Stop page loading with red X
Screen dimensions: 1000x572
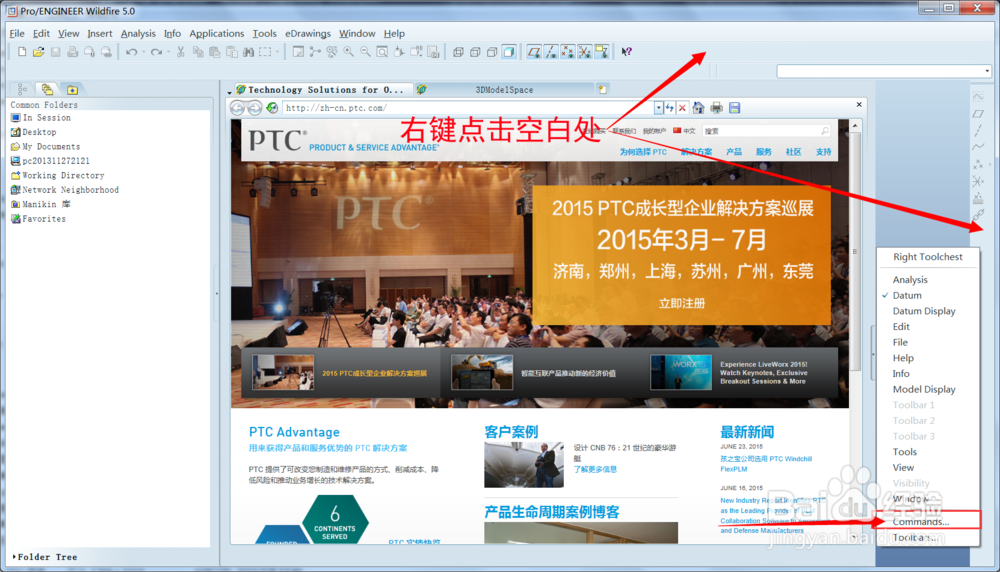[x=682, y=108]
